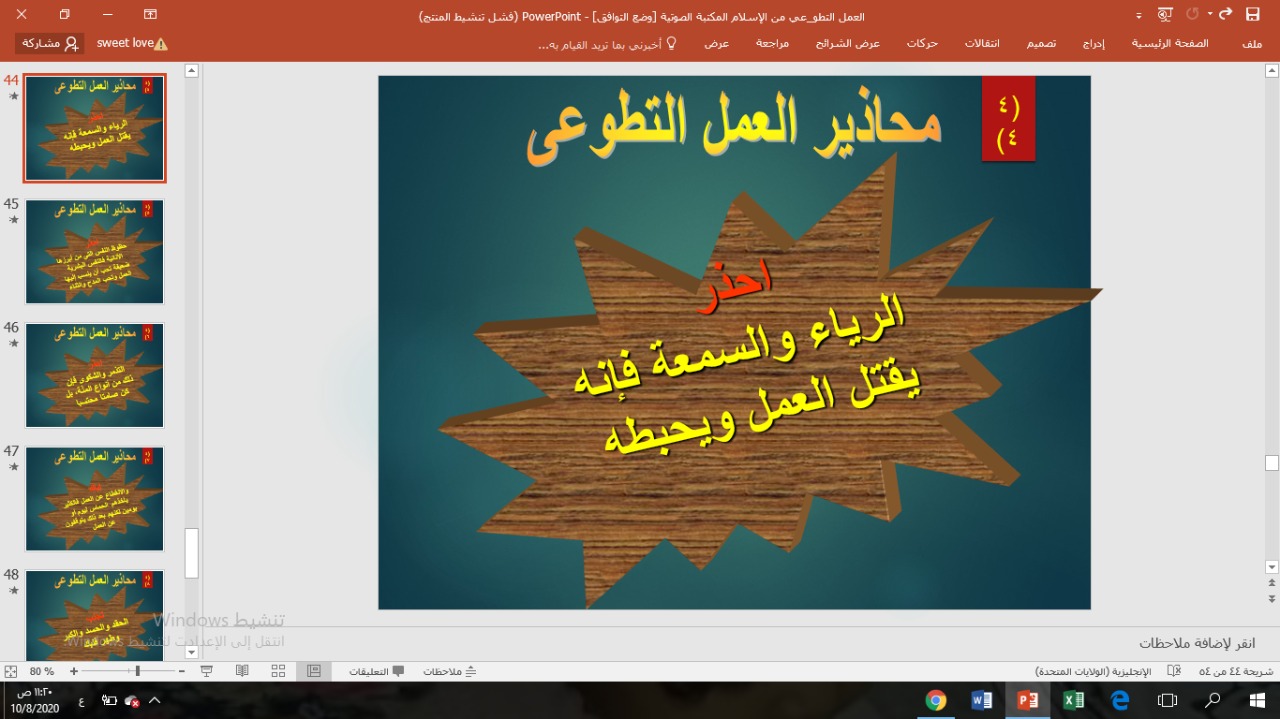Open the تصميم (Design) ribbon tab
Screen dimensions: 1280x719
click(x=1041, y=44)
